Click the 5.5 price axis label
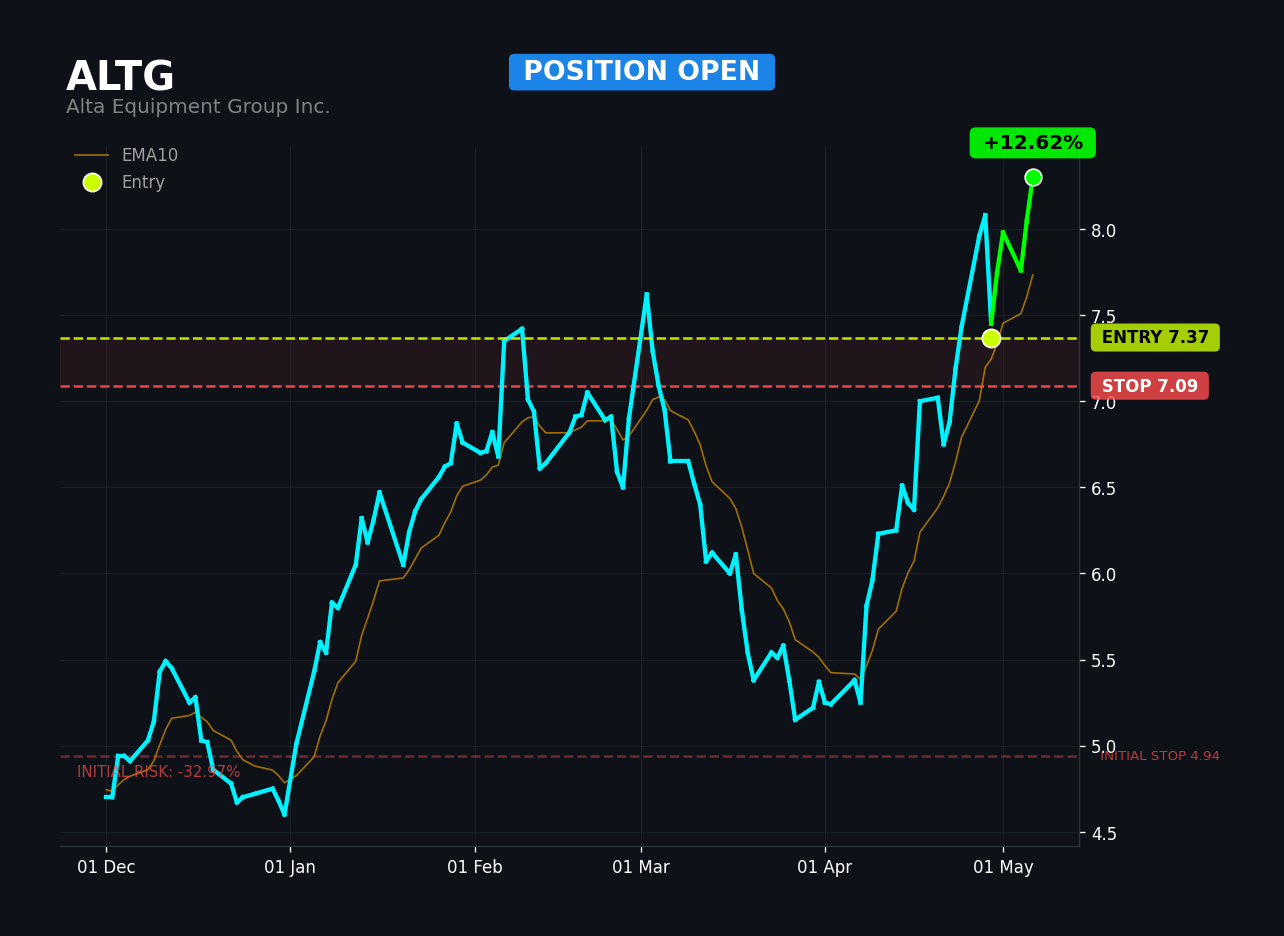The width and height of the screenshot is (1284, 936). (1102, 660)
